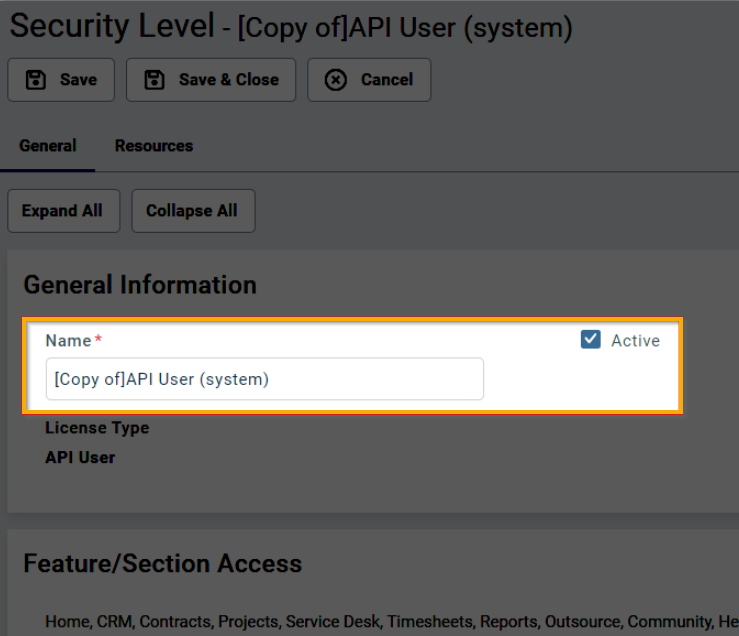Expand all sections with Expand All

[62, 211]
